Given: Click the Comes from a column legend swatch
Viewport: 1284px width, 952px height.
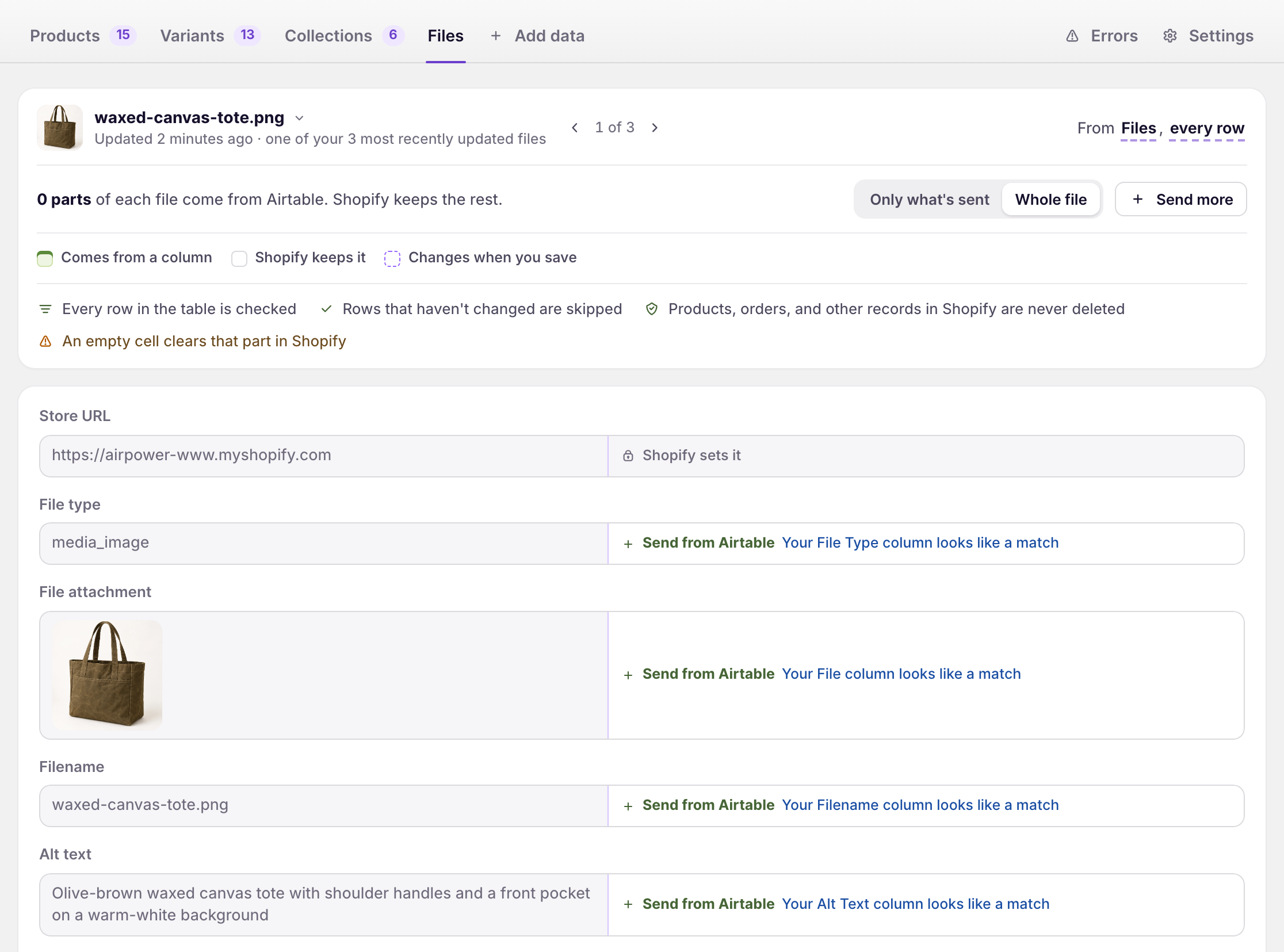Looking at the screenshot, I should click(45, 258).
